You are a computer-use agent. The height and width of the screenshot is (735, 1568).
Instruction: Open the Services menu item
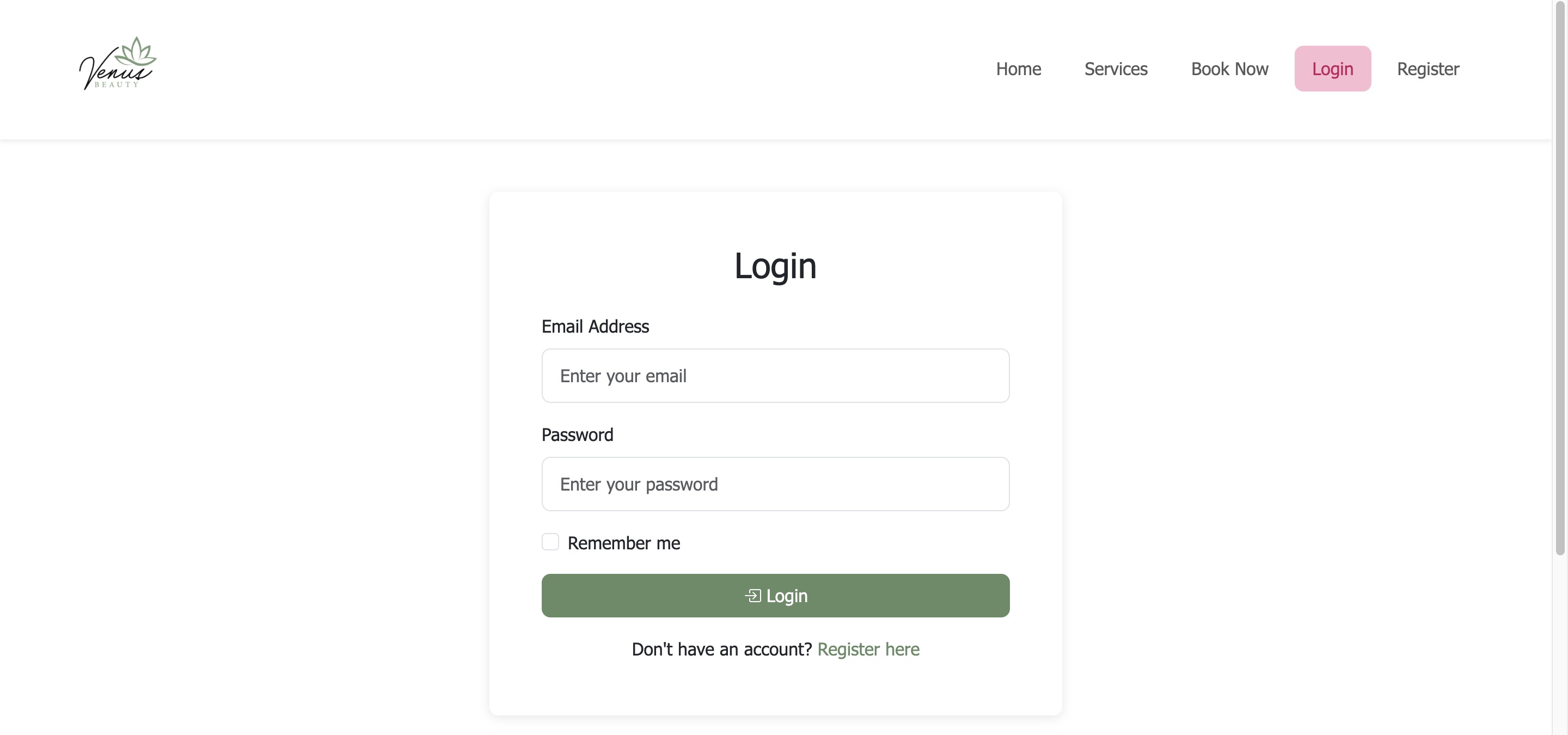point(1116,69)
